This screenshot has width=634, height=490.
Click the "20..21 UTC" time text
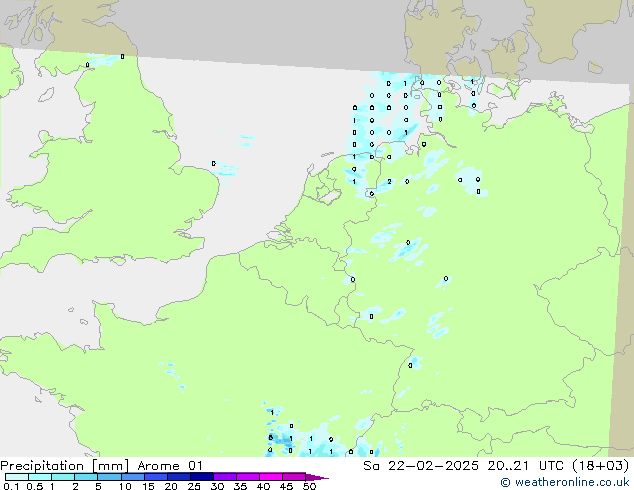coord(525,466)
